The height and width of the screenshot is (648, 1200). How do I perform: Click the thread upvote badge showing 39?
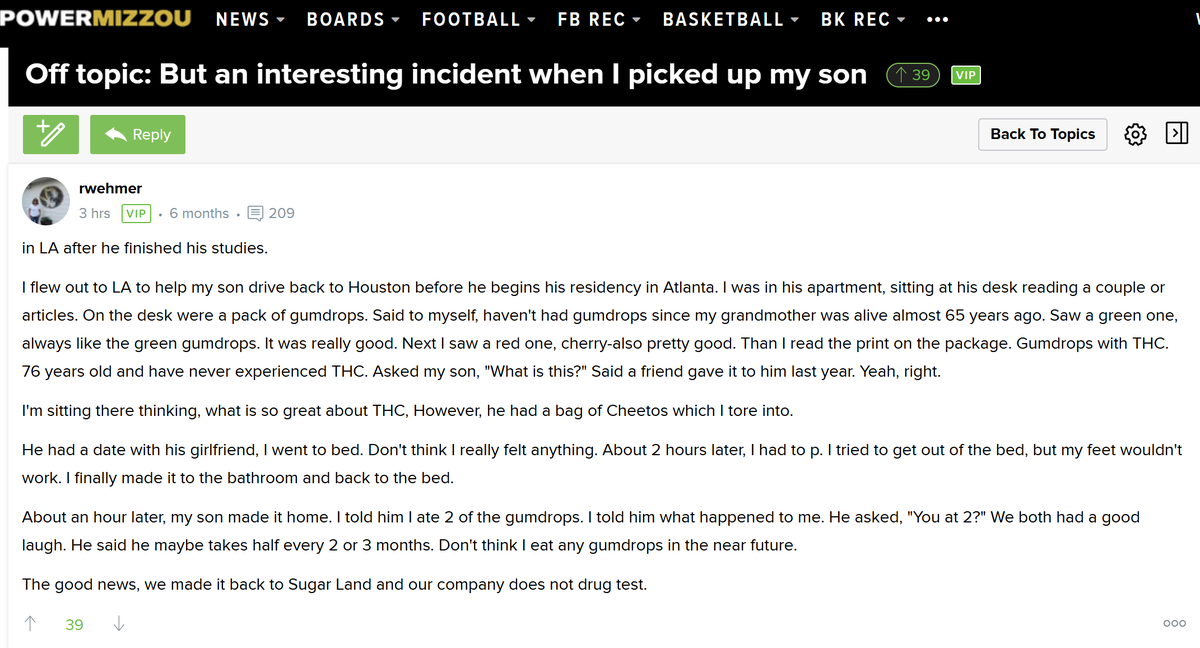[913, 75]
